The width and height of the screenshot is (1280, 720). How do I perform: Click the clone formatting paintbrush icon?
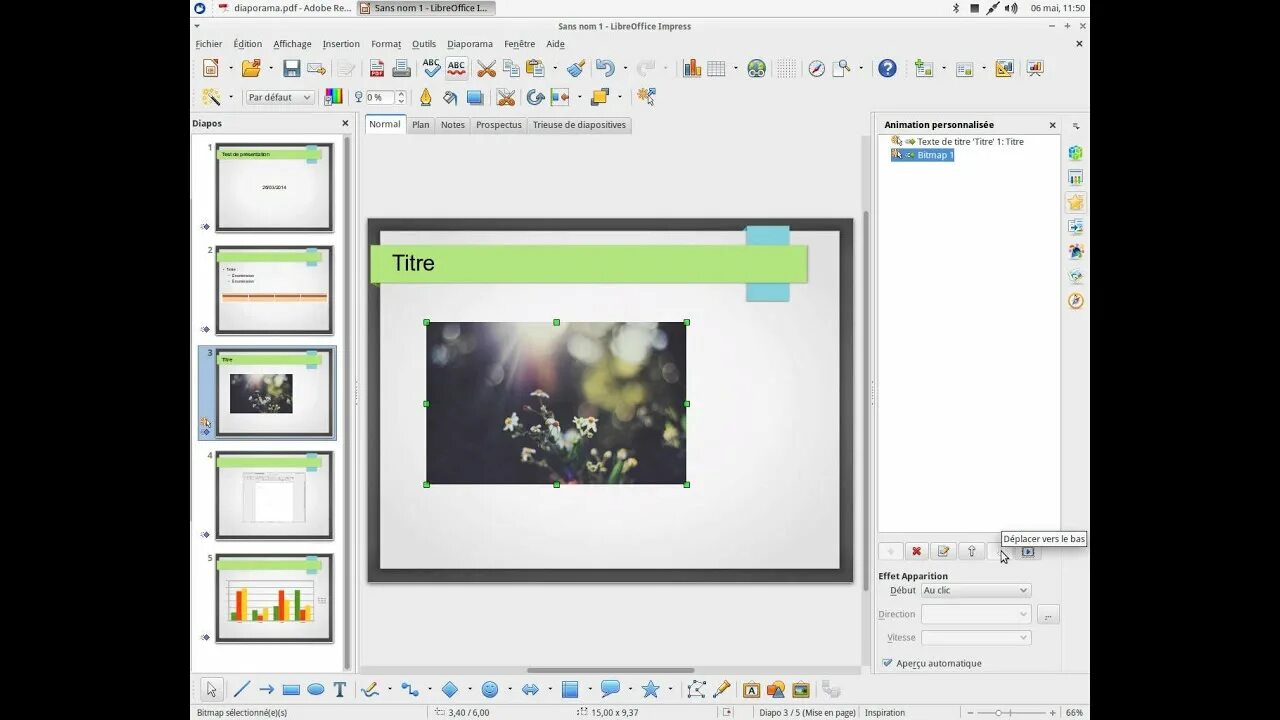576,68
